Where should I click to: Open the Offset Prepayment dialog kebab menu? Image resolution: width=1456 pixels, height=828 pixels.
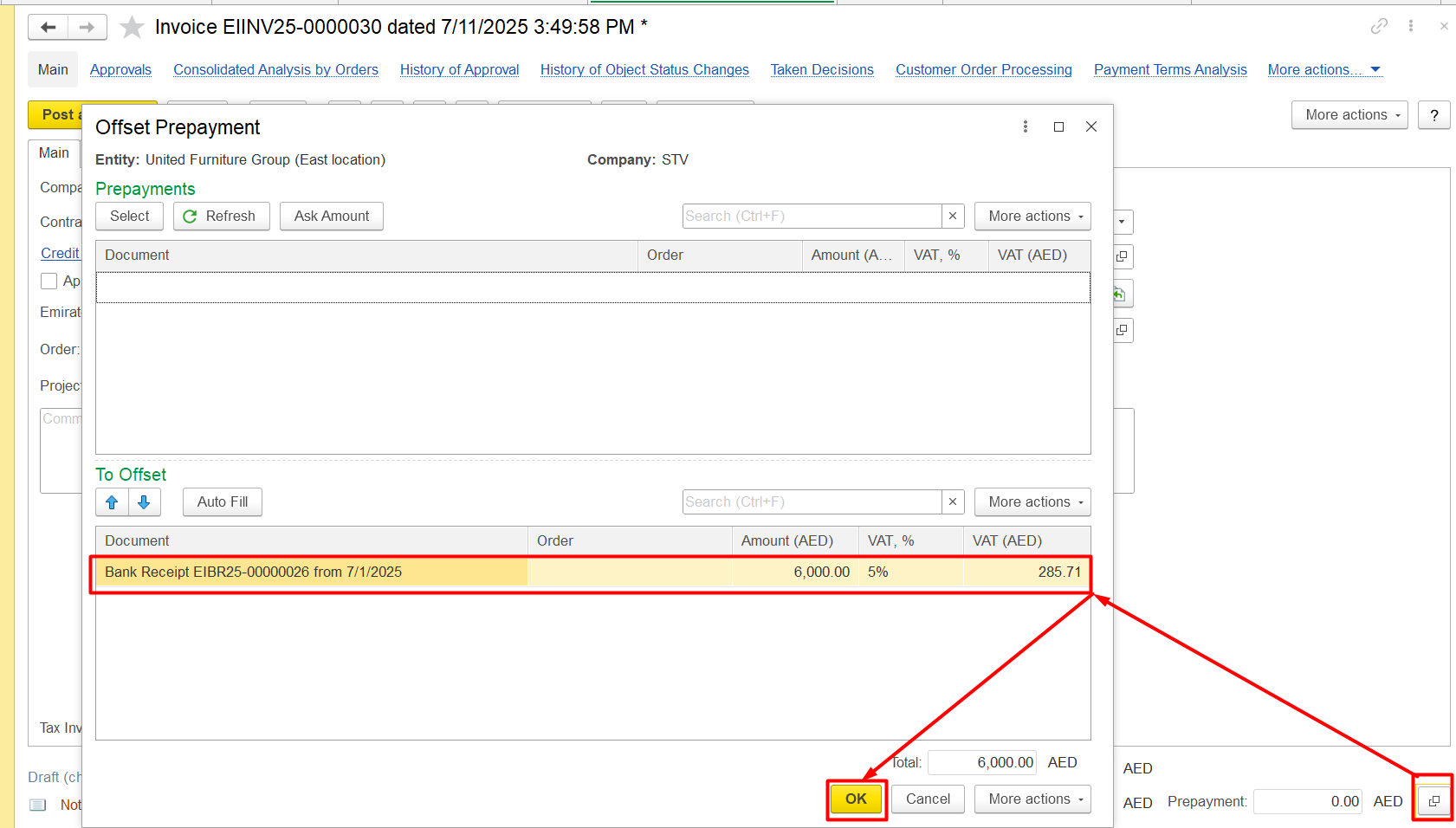tap(1026, 126)
